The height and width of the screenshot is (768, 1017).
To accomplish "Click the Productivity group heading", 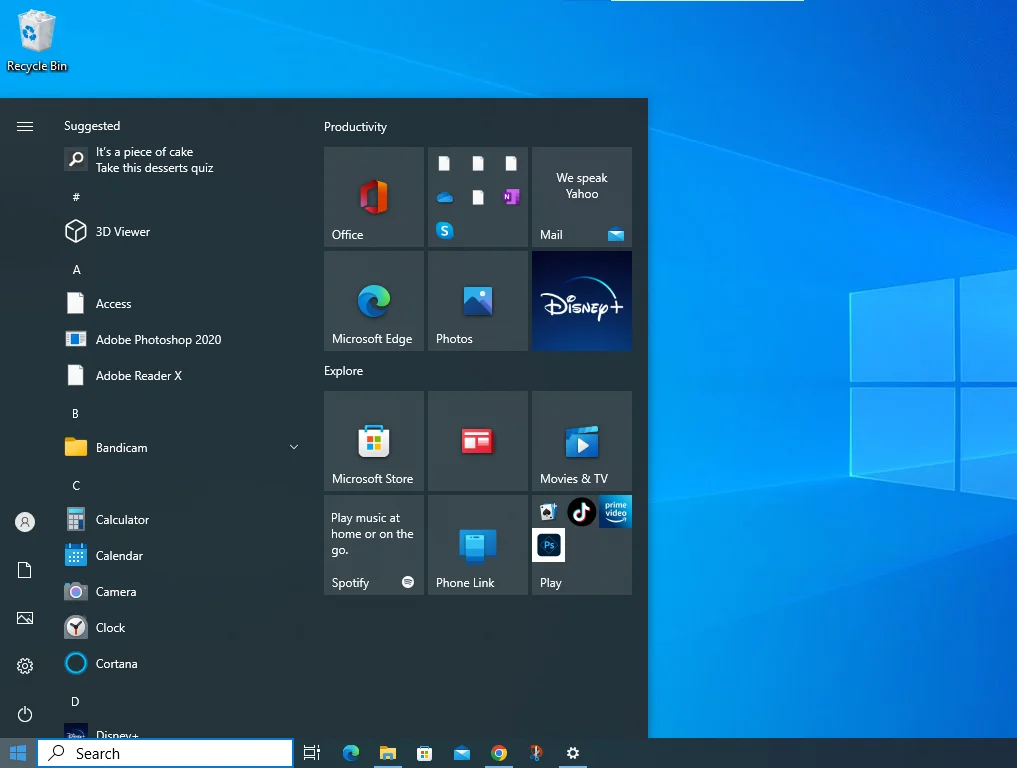I will pos(355,127).
